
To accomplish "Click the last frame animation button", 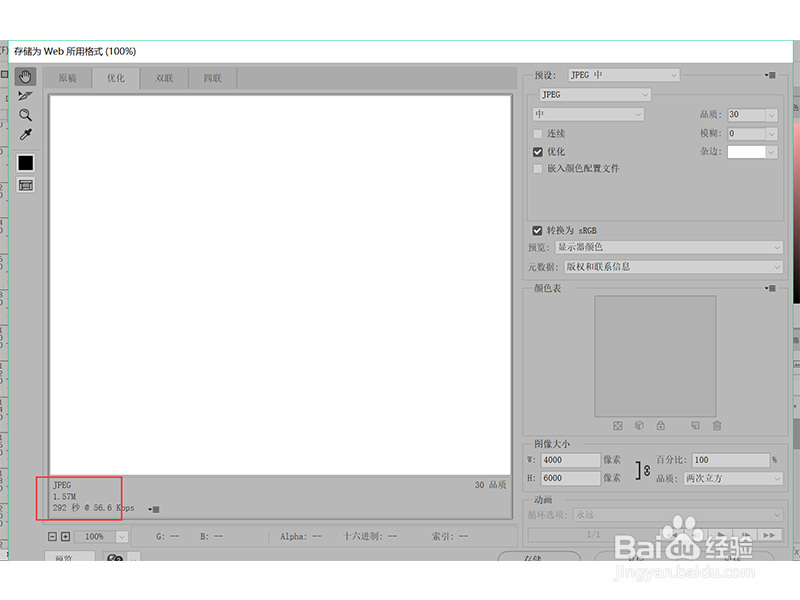I will (769, 535).
